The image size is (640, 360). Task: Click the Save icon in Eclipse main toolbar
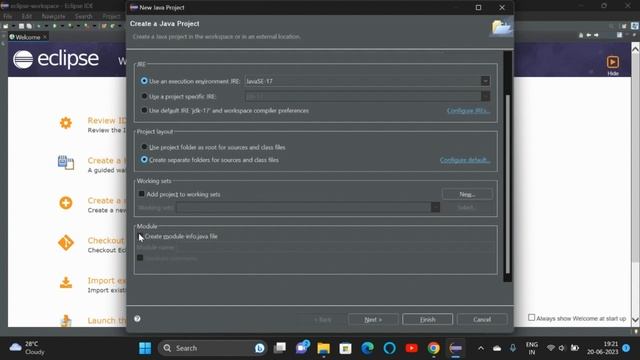pyautogui.click(x=21, y=26)
